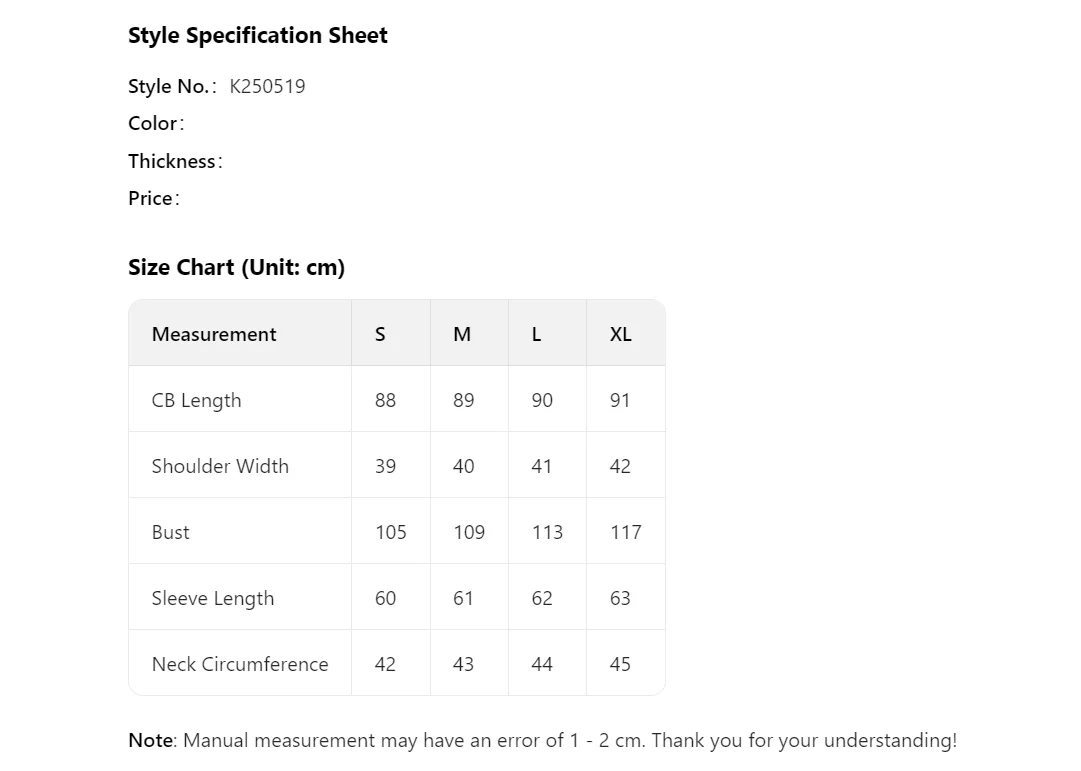This screenshot has height=771, width=1081.
Task: Click the manual measurement Note text
Action: [542, 741]
